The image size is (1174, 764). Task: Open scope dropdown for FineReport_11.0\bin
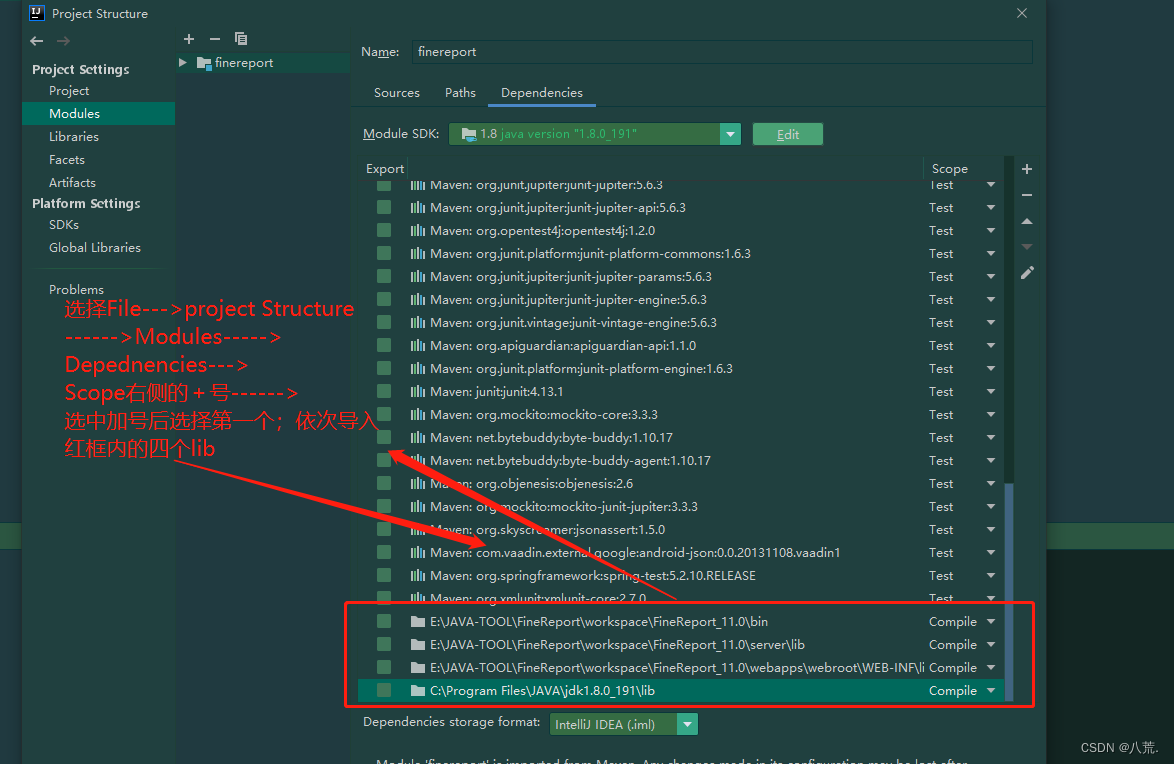coord(991,622)
